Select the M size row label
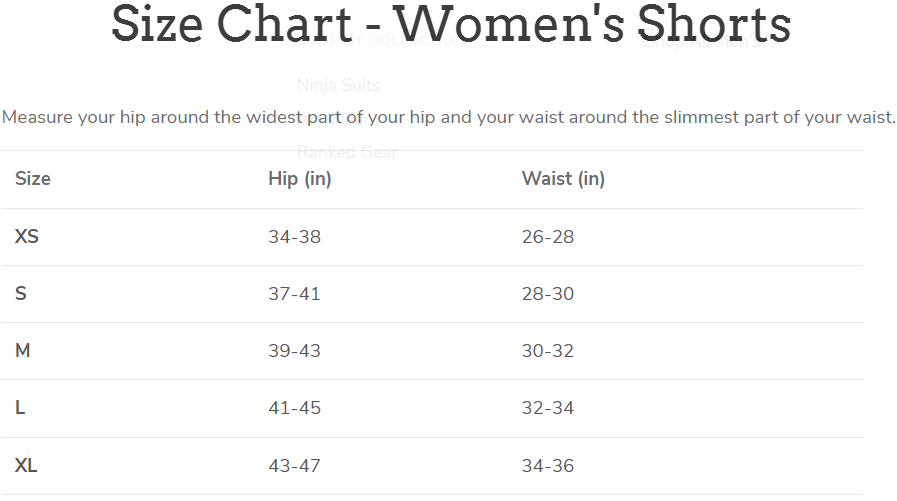The width and height of the screenshot is (897, 501). [x=23, y=351]
